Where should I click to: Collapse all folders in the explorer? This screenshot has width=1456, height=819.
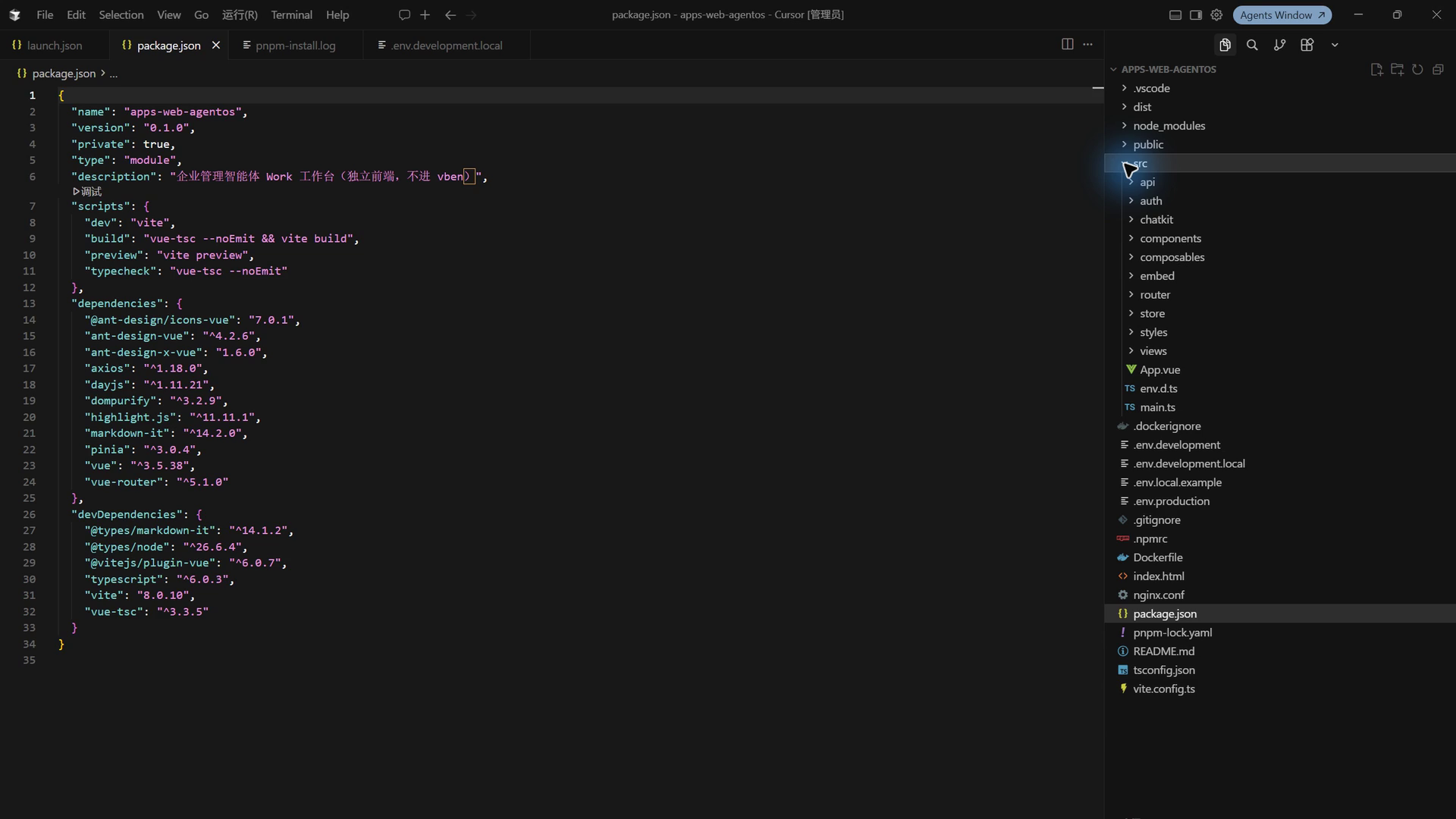(x=1438, y=70)
